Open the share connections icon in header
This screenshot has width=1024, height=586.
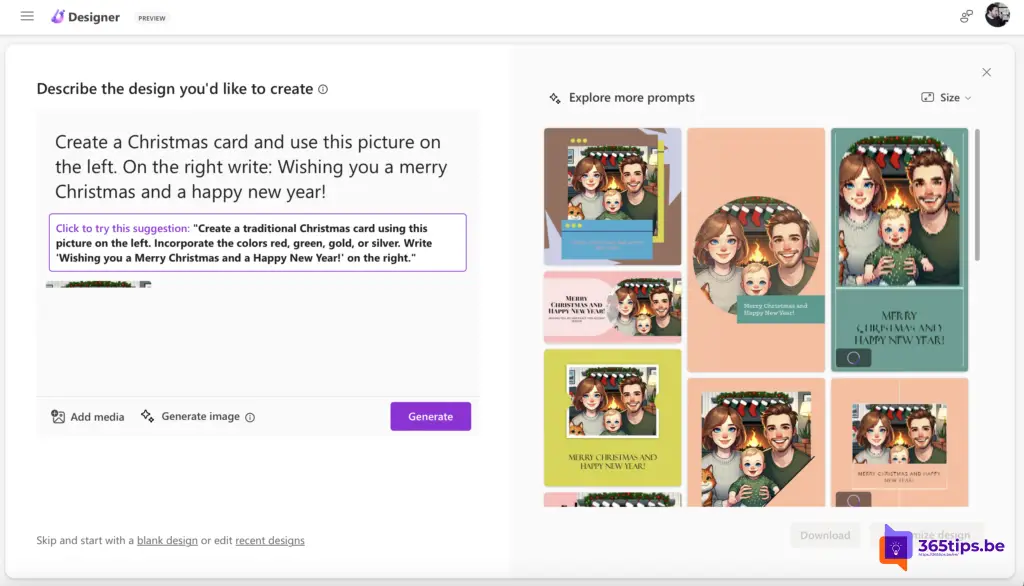[966, 16]
